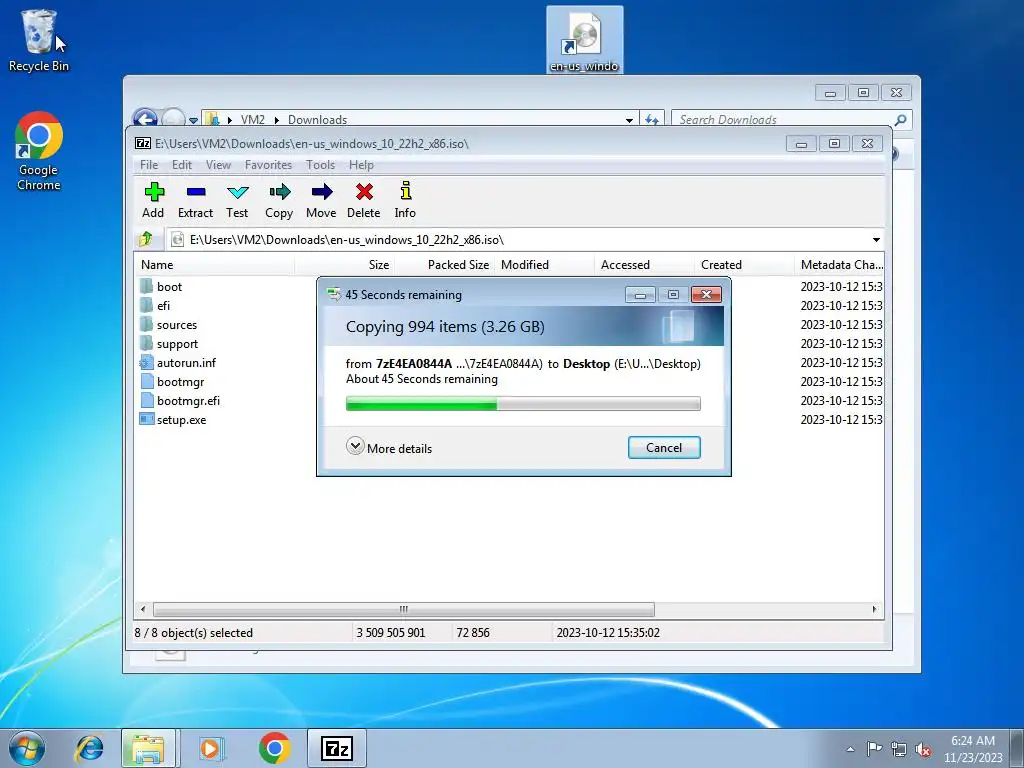Screen dimensions: 1024x768
Task: Launch Internet Explorer from the taskbar
Action: 89,748
